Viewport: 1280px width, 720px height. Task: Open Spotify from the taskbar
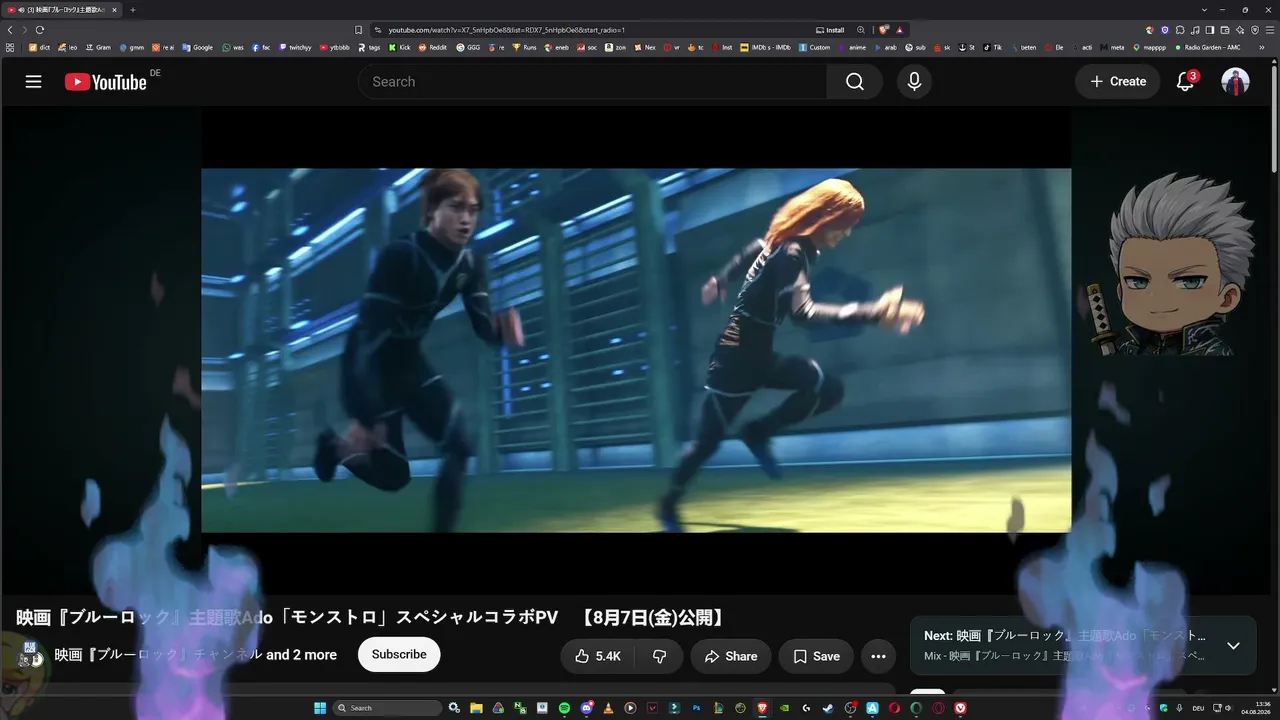564,708
